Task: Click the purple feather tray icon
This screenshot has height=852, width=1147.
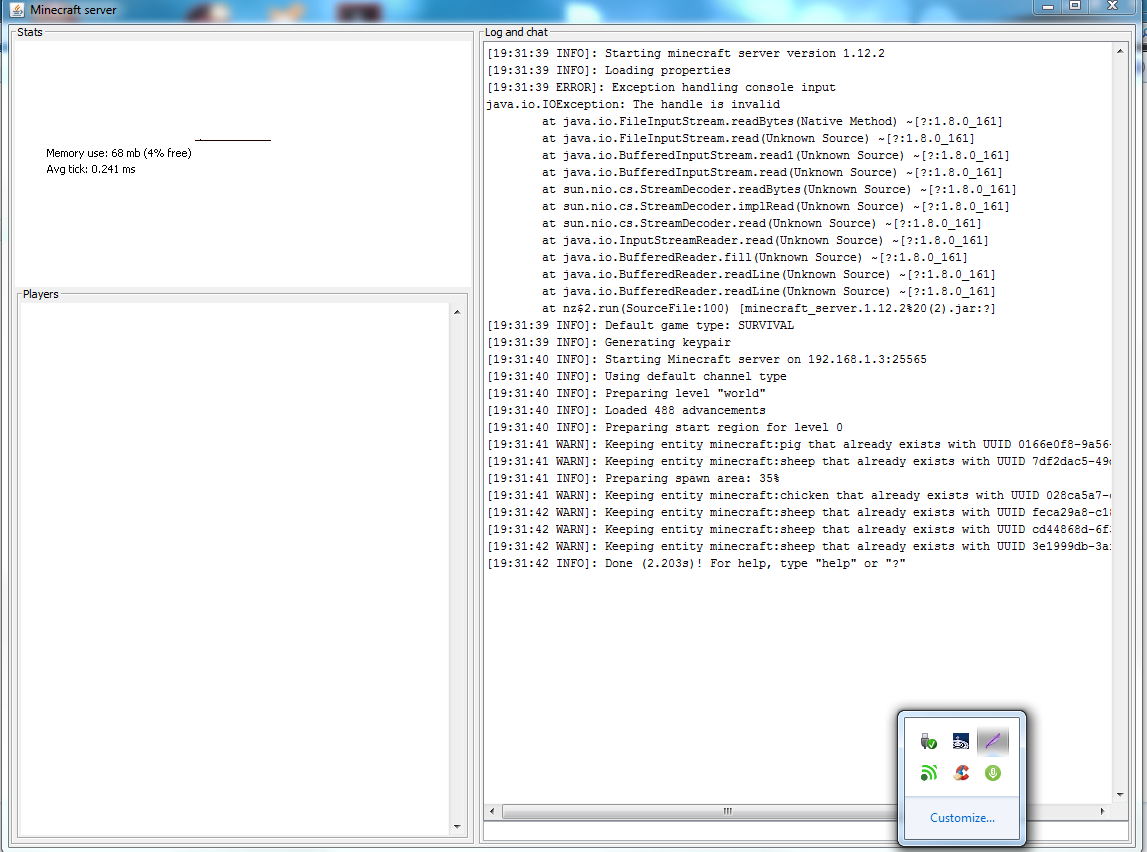Action: tap(993, 742)
